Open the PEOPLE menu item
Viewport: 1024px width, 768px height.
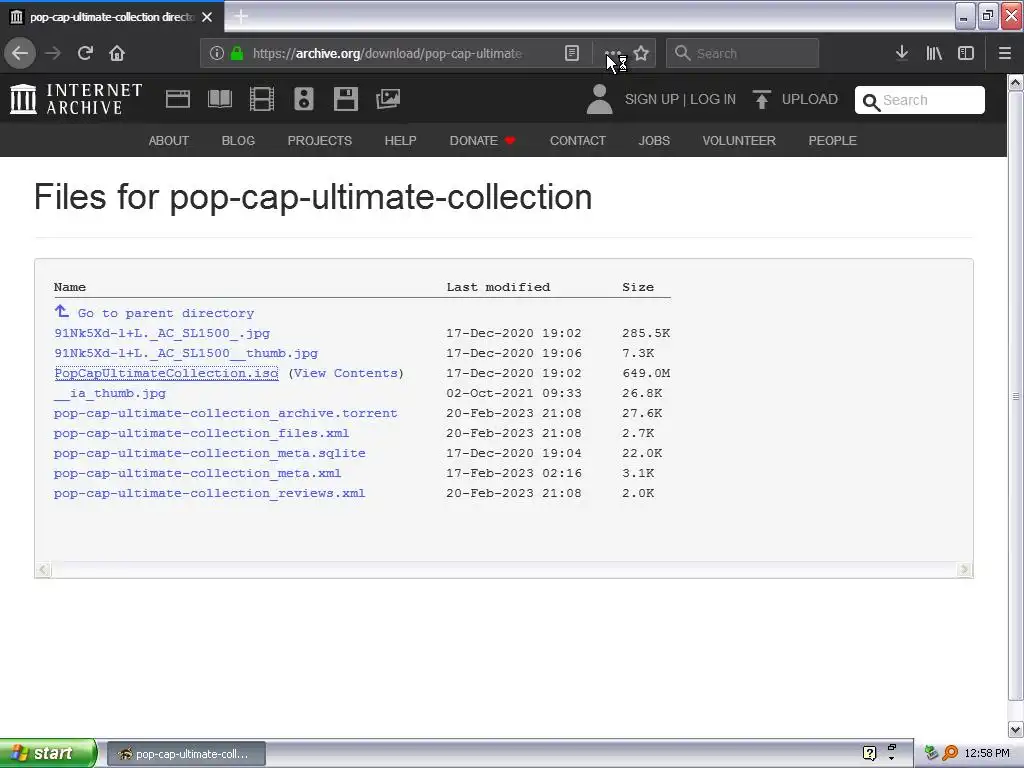pyautogui.click(x=832, y=140)
